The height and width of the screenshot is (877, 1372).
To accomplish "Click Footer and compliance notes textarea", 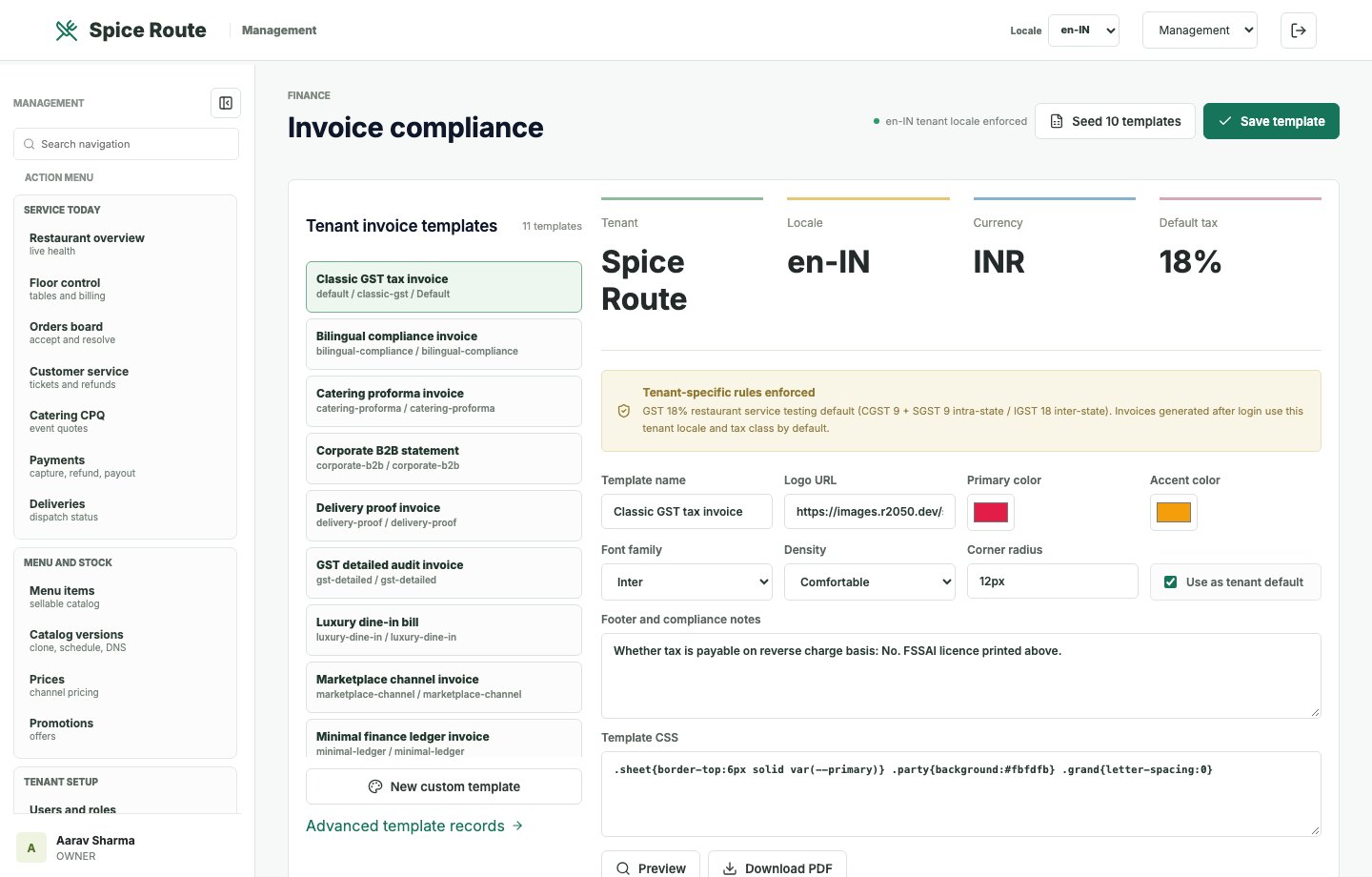I will [x=961, y=676].
